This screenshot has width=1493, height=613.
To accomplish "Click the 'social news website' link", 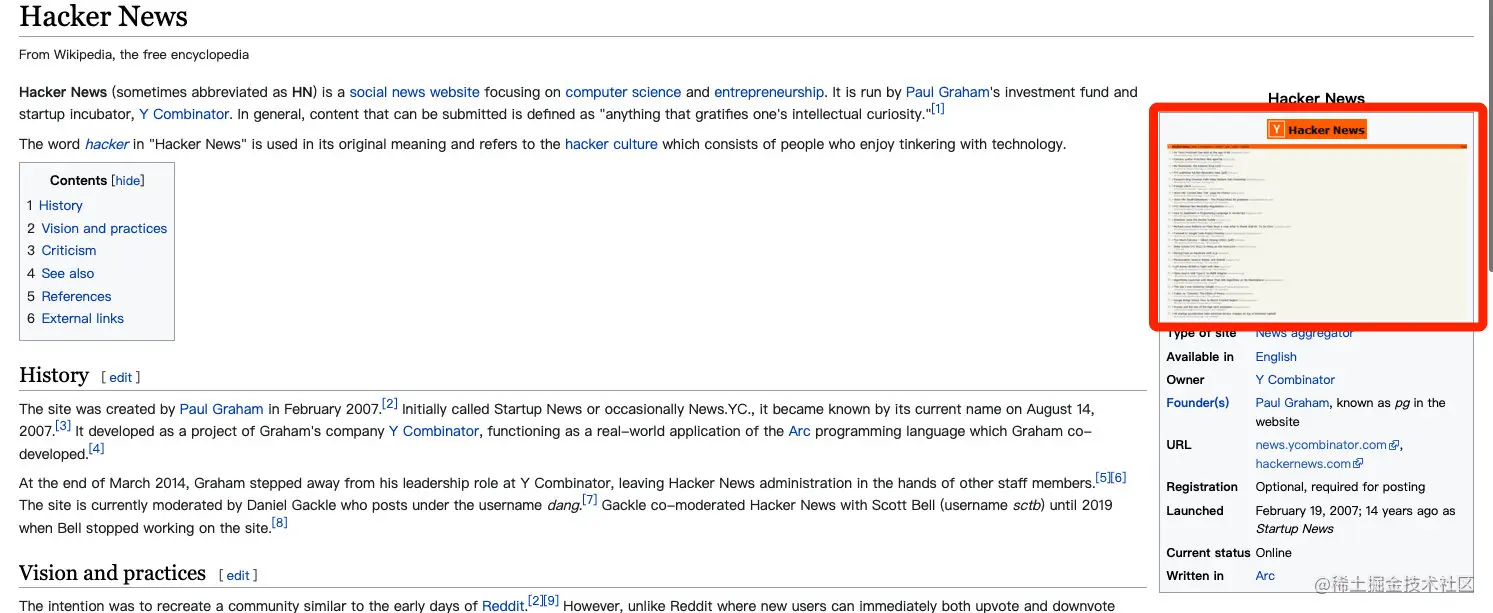I will (414, 92).
